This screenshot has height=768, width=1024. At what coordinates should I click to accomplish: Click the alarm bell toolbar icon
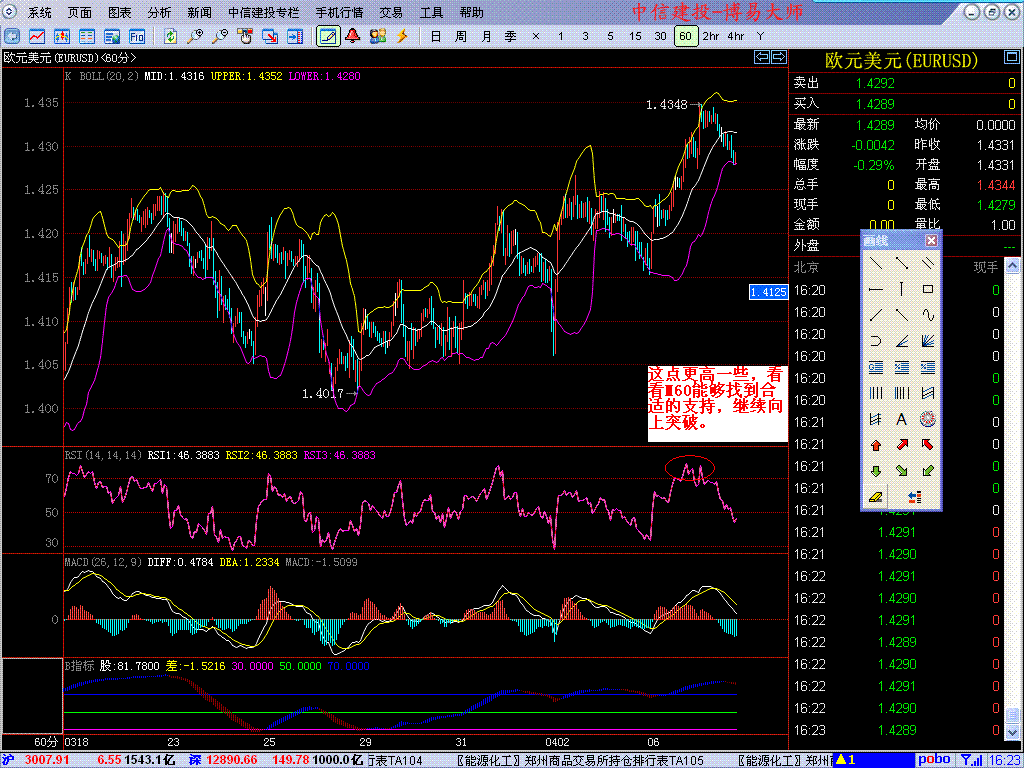352,36
